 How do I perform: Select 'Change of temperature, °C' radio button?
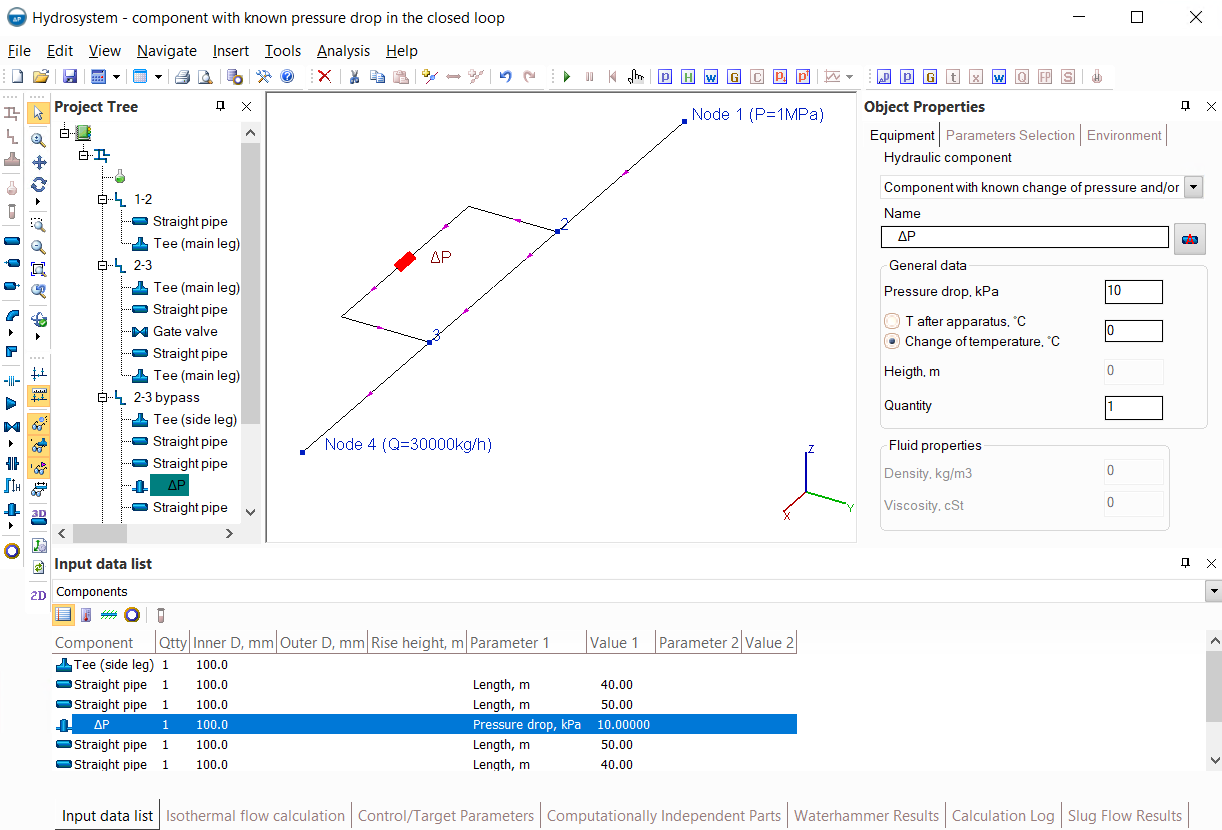pyautogui.click(x=892, y=341)
